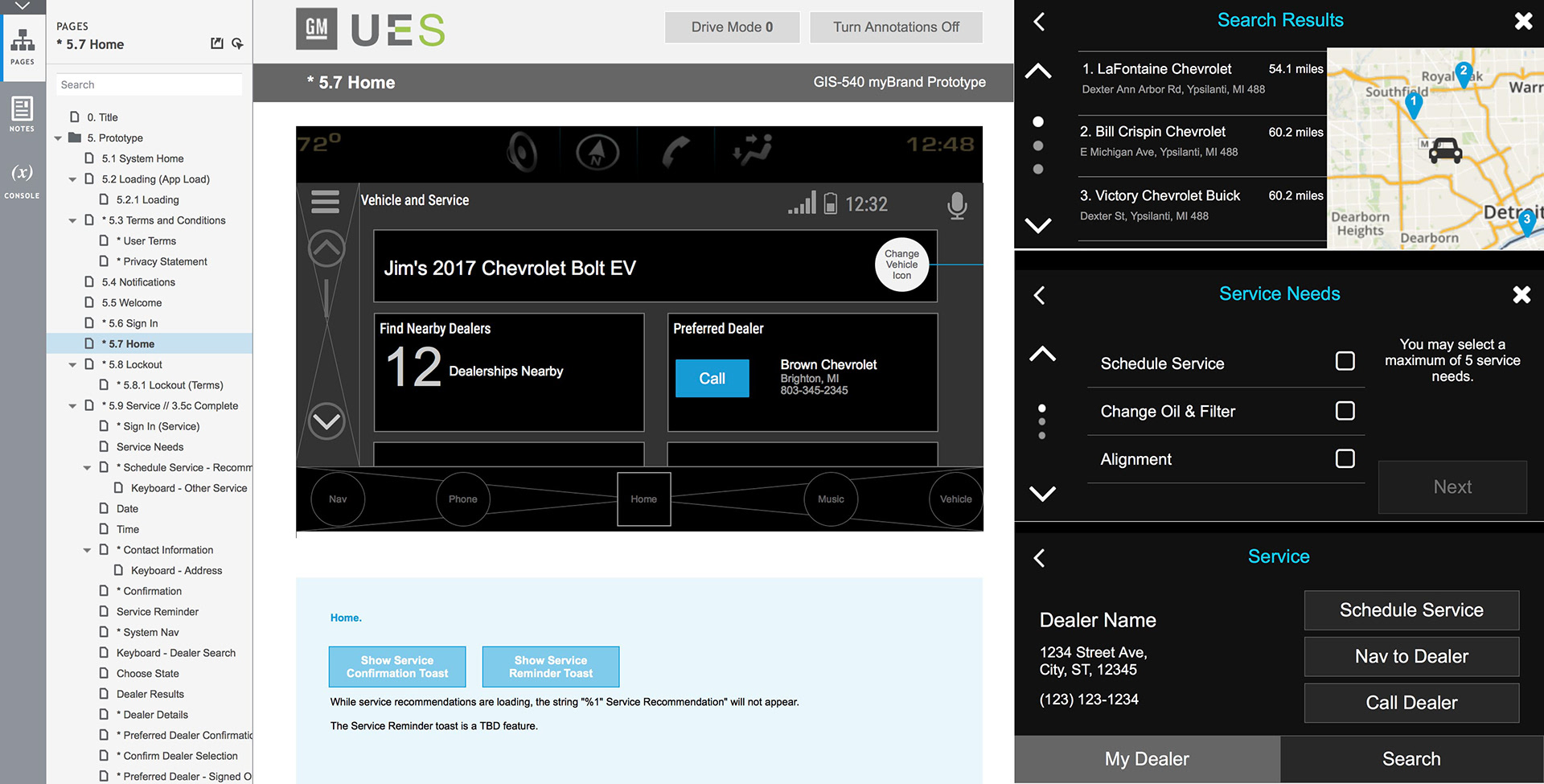Switch to the My Dealer tab

[1146, 759]
